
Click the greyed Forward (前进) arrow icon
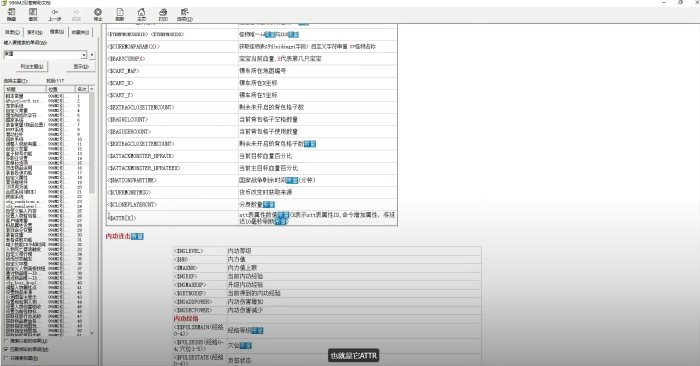(x=76, y=14)
